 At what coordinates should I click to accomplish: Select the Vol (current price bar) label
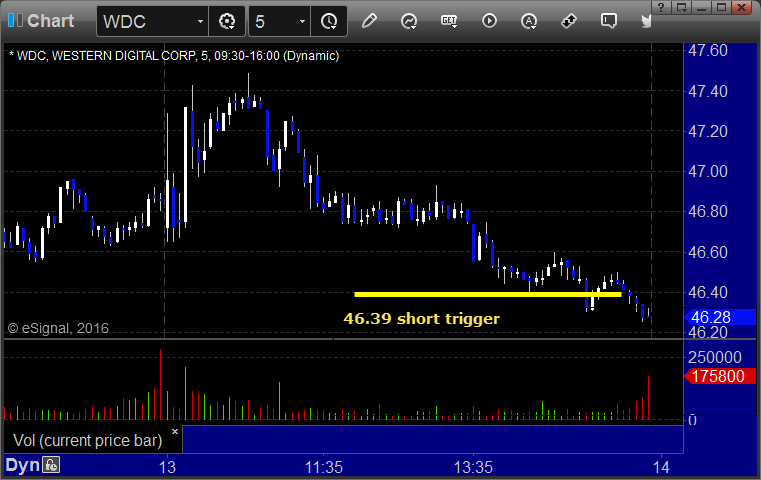point(87,441)
